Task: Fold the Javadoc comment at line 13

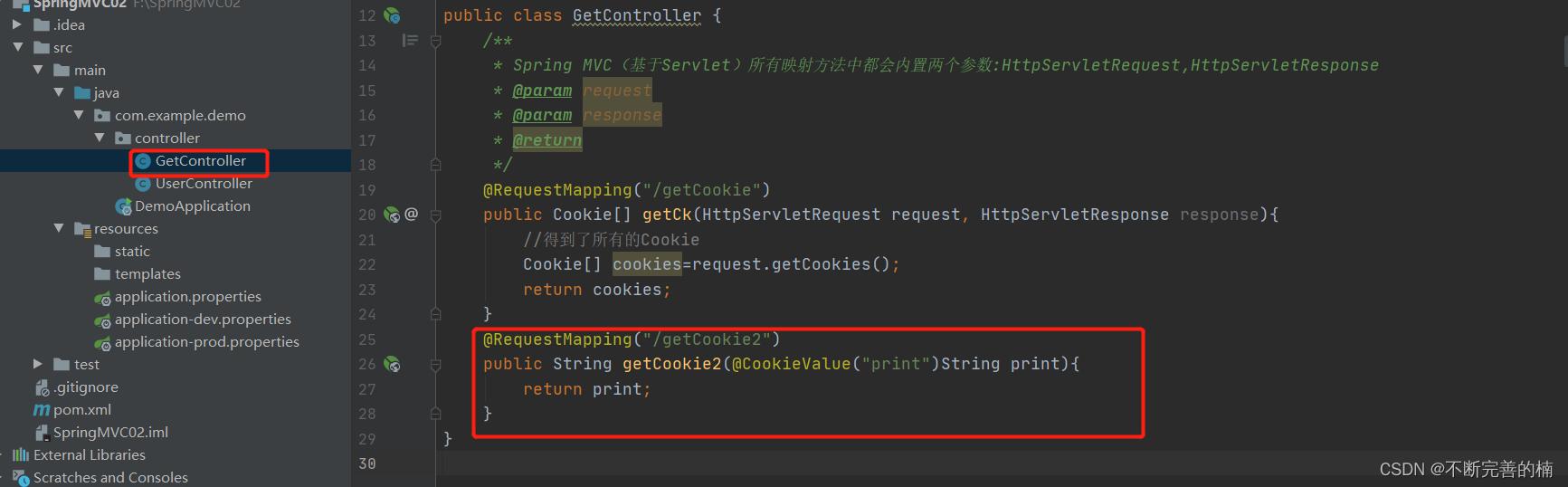Action: point(436,41)
